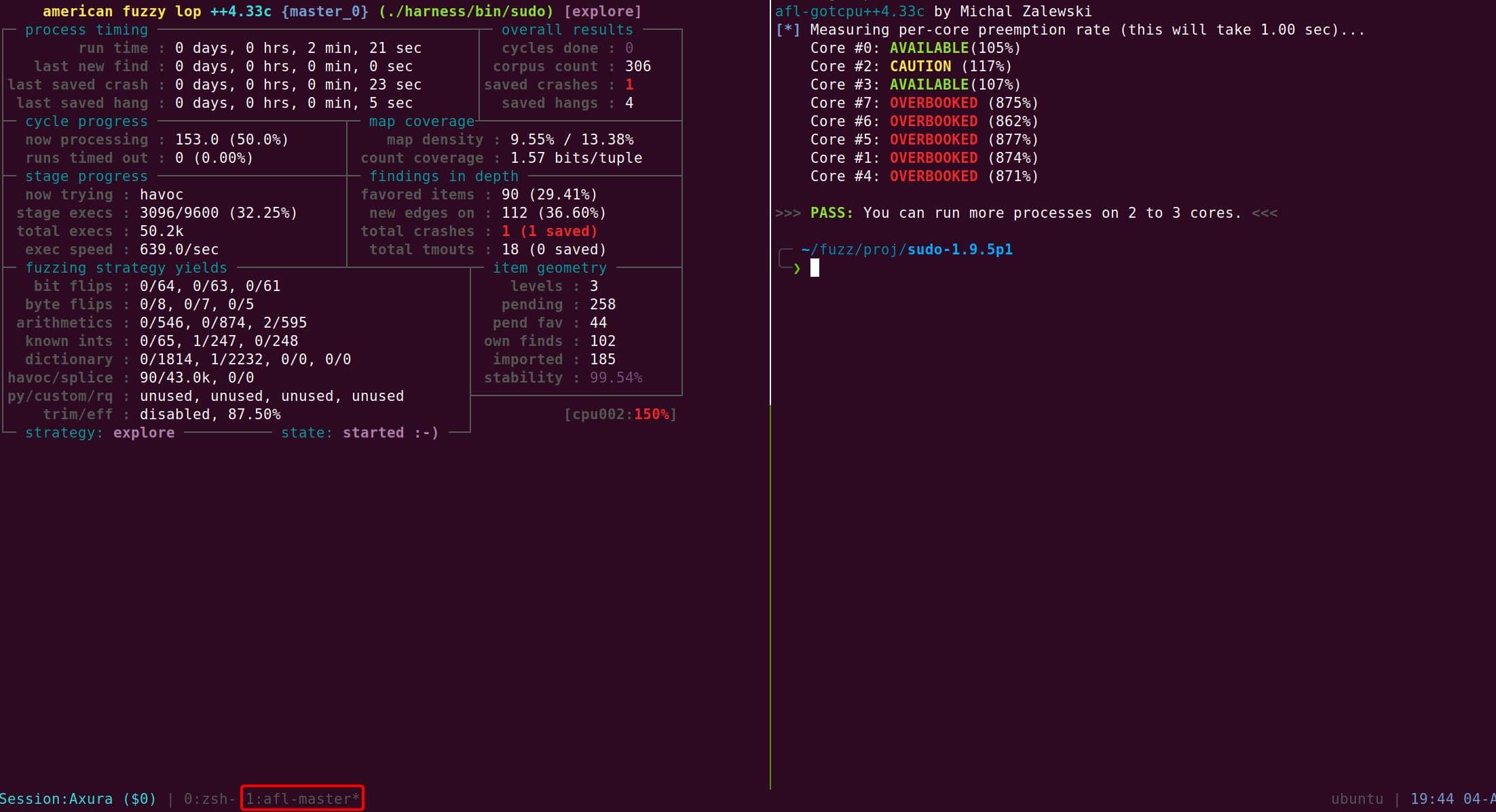Click the exec speed 639.0/sec value
The width and height of the screenshot is (1496, 812).
(179, 249)
